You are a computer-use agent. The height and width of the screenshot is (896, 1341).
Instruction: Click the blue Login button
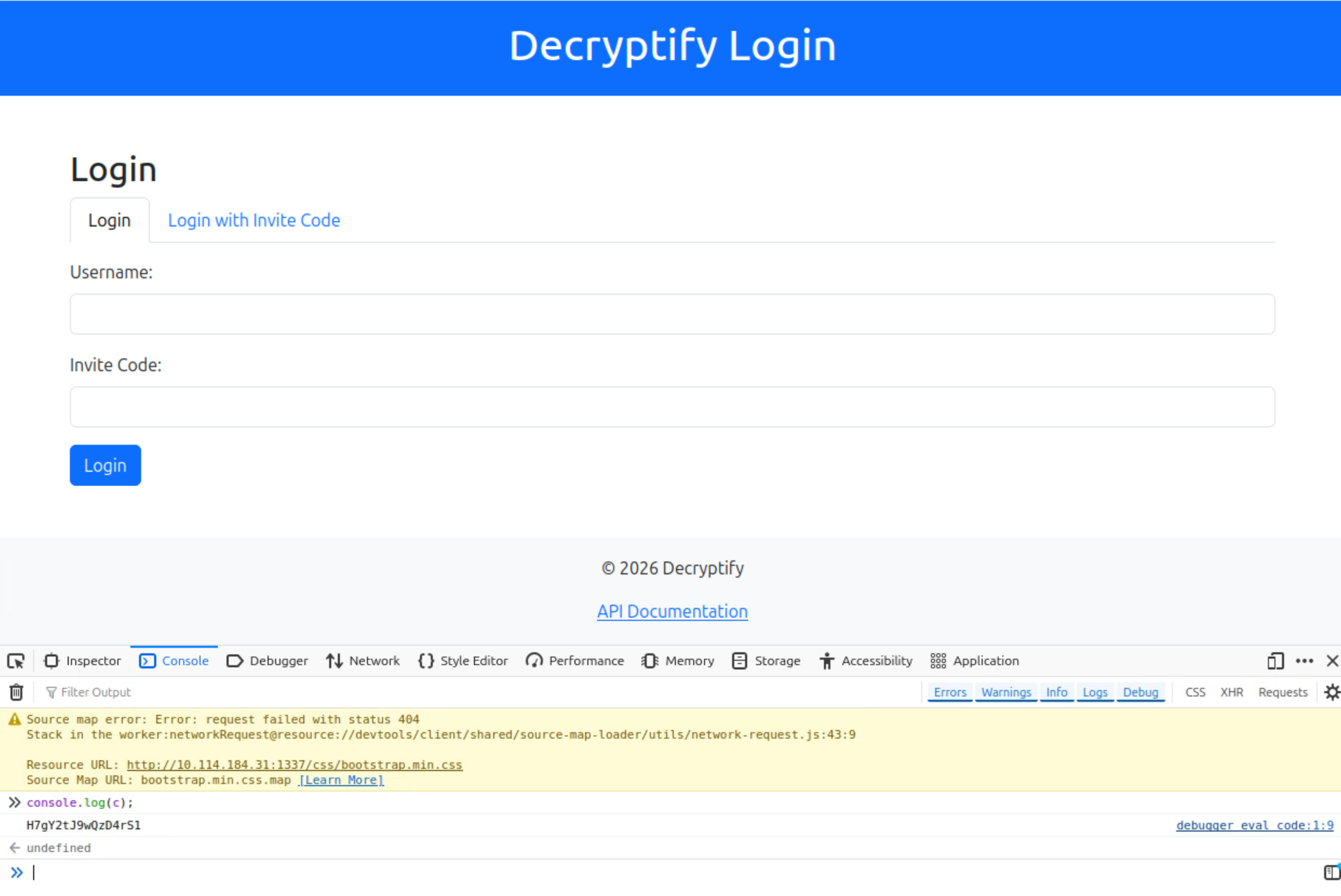click(x=105, y=465)
